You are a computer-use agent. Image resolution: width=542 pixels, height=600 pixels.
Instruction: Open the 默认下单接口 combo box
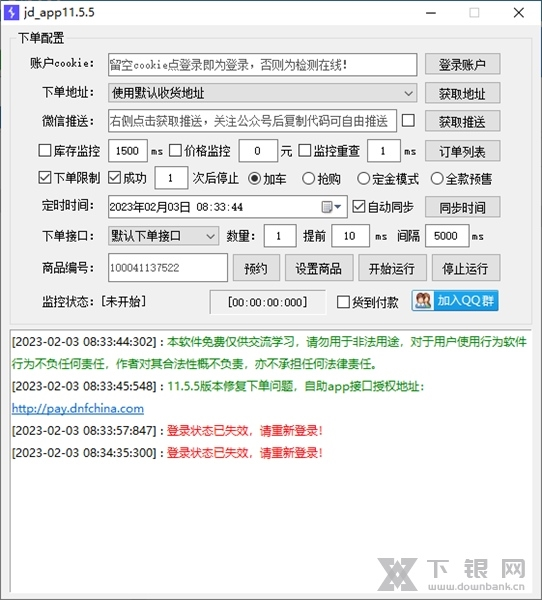click(164, 236)
